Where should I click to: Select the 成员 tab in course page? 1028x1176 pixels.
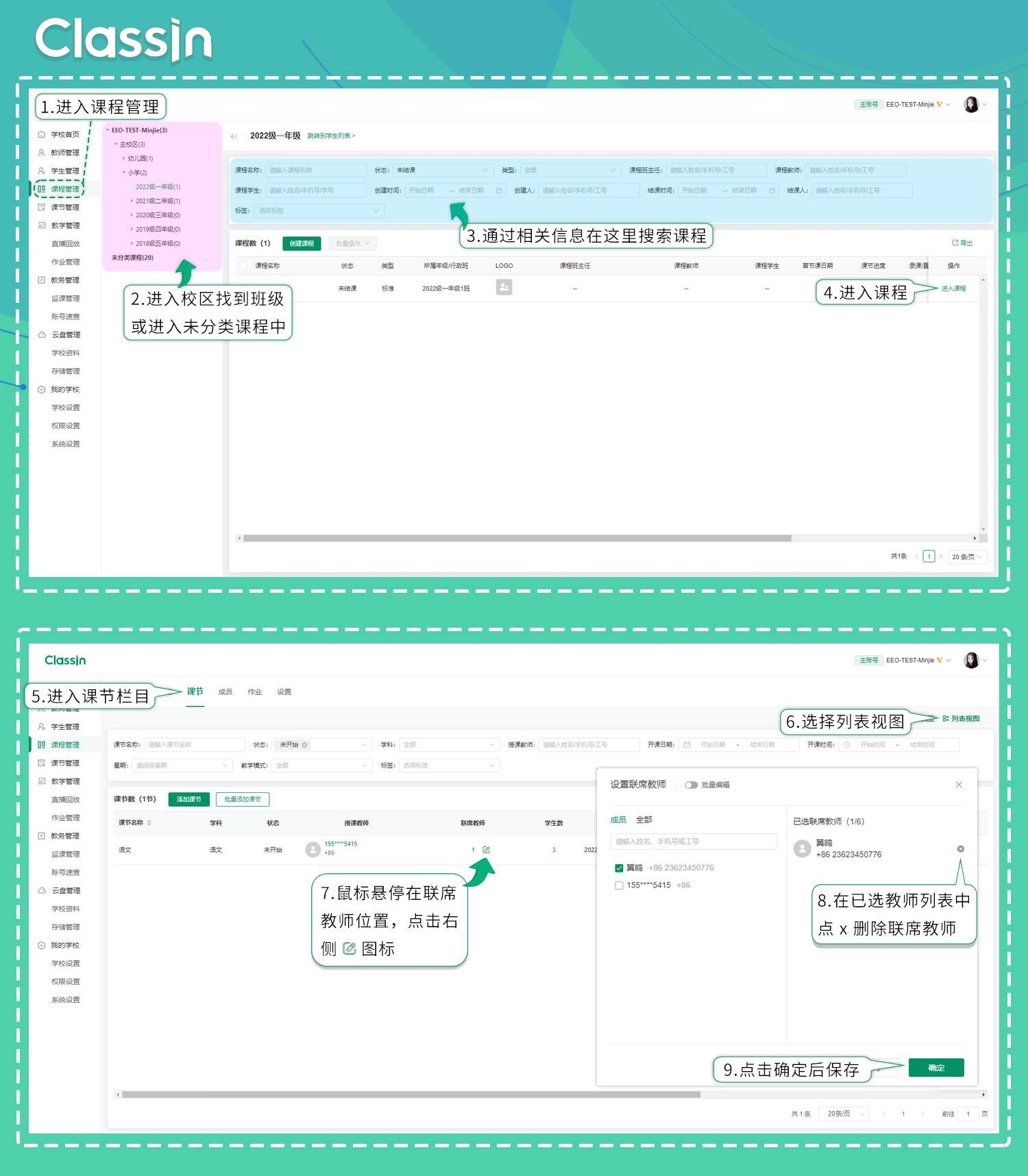click(x=225, y=692)
